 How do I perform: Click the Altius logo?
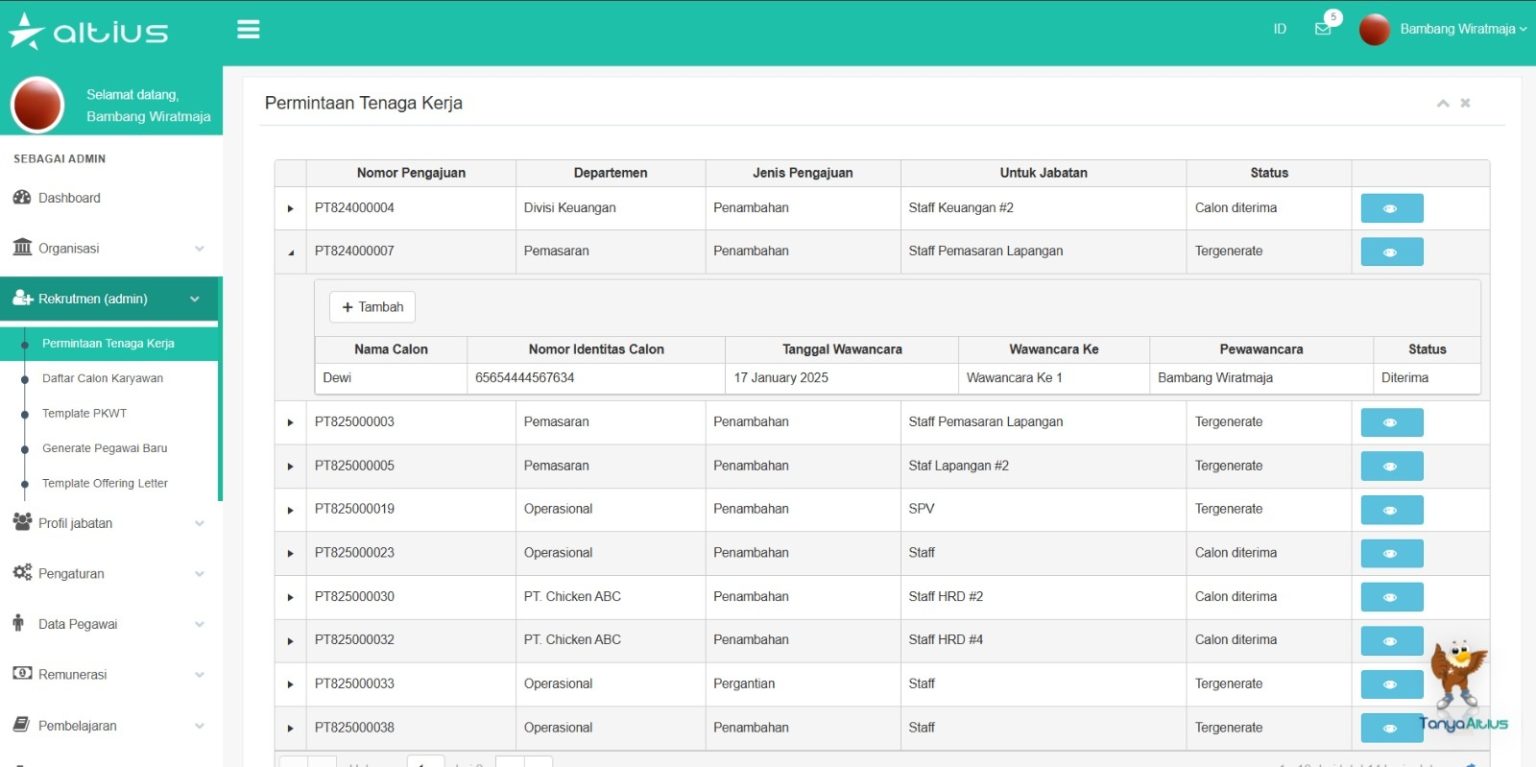tap(88, 31)
